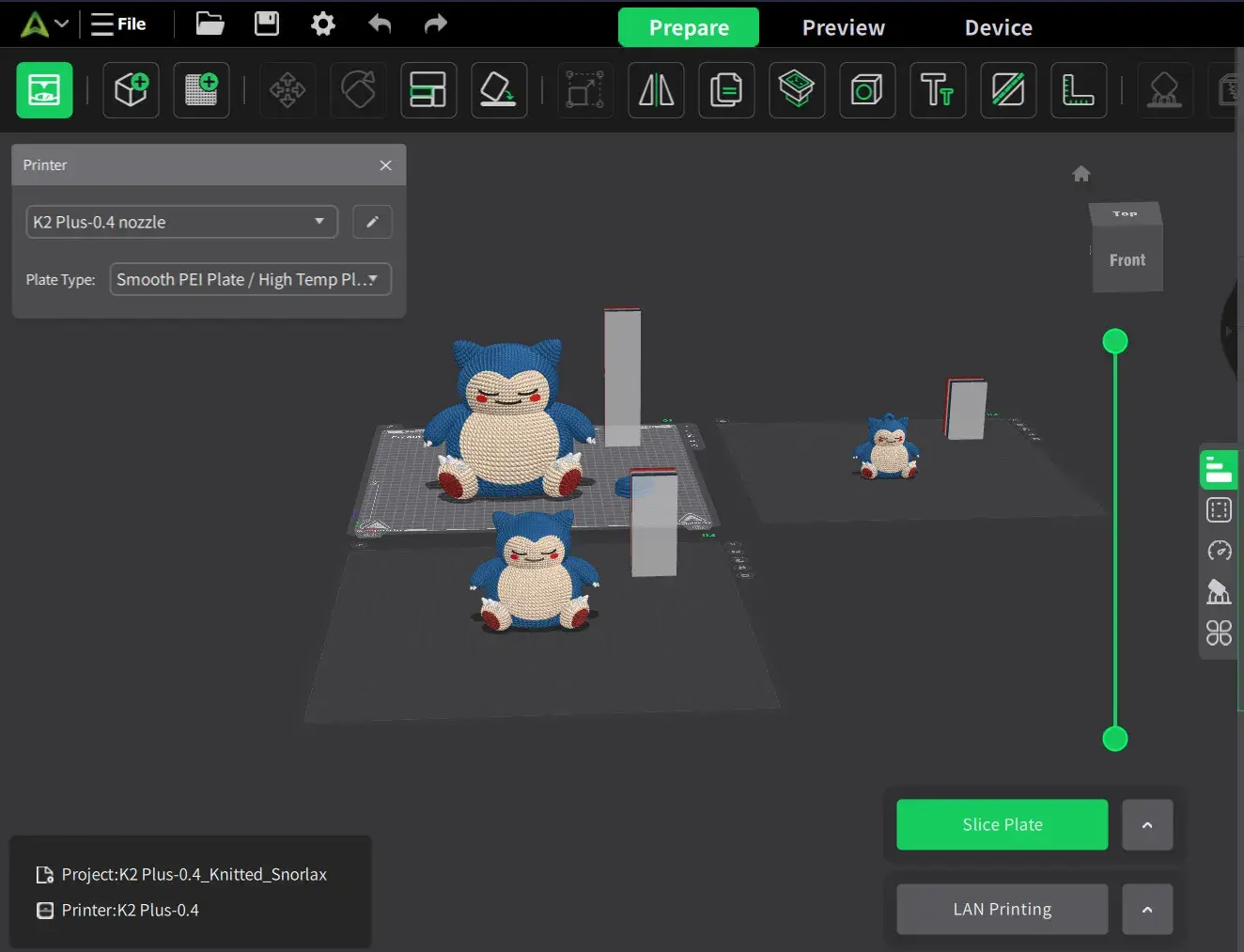Click the layered cube toolbar icon
This screenshot has width=1244, height=952.
tap(797, 90)
